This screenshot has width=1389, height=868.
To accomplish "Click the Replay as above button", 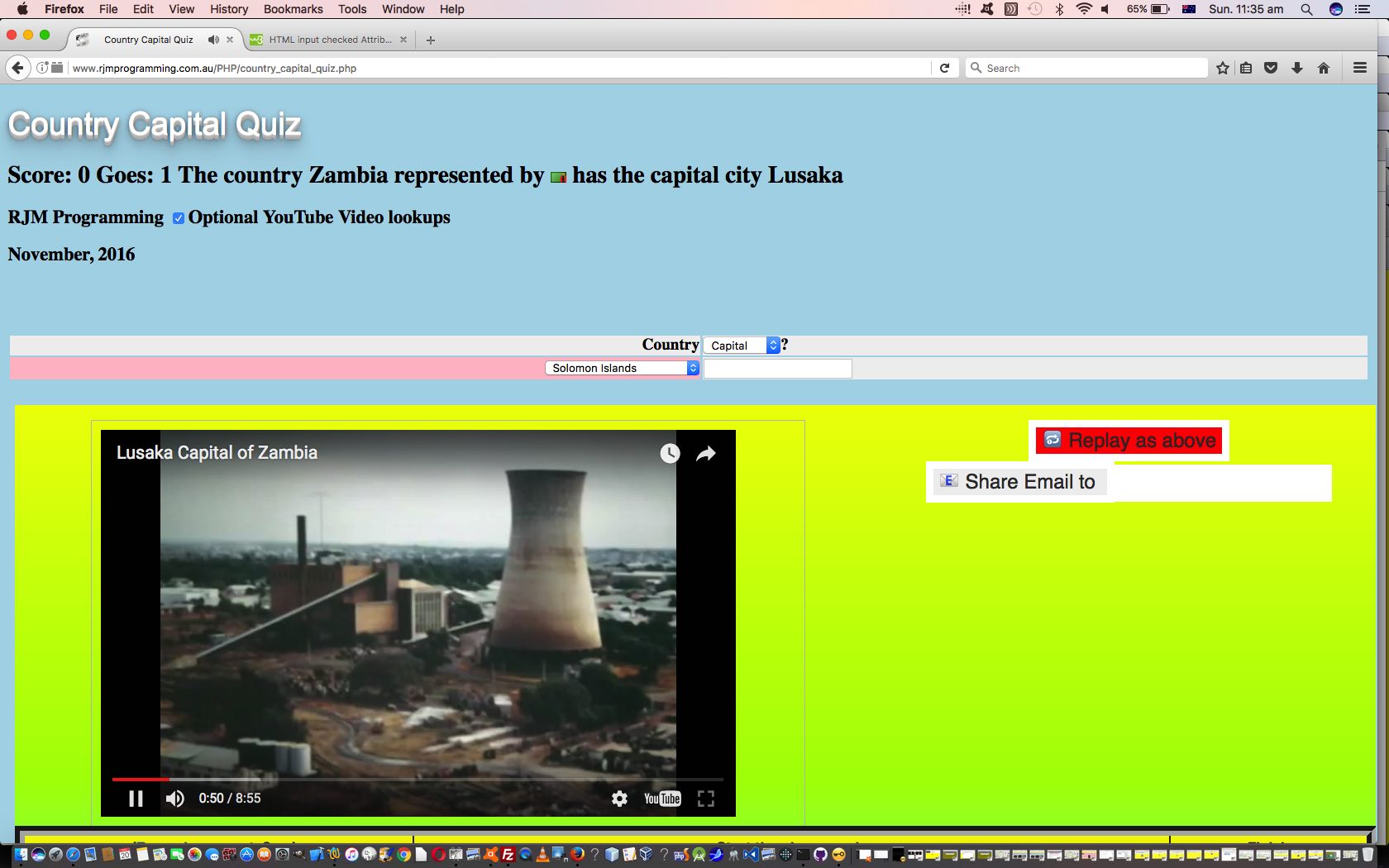I will [1129, 441].
